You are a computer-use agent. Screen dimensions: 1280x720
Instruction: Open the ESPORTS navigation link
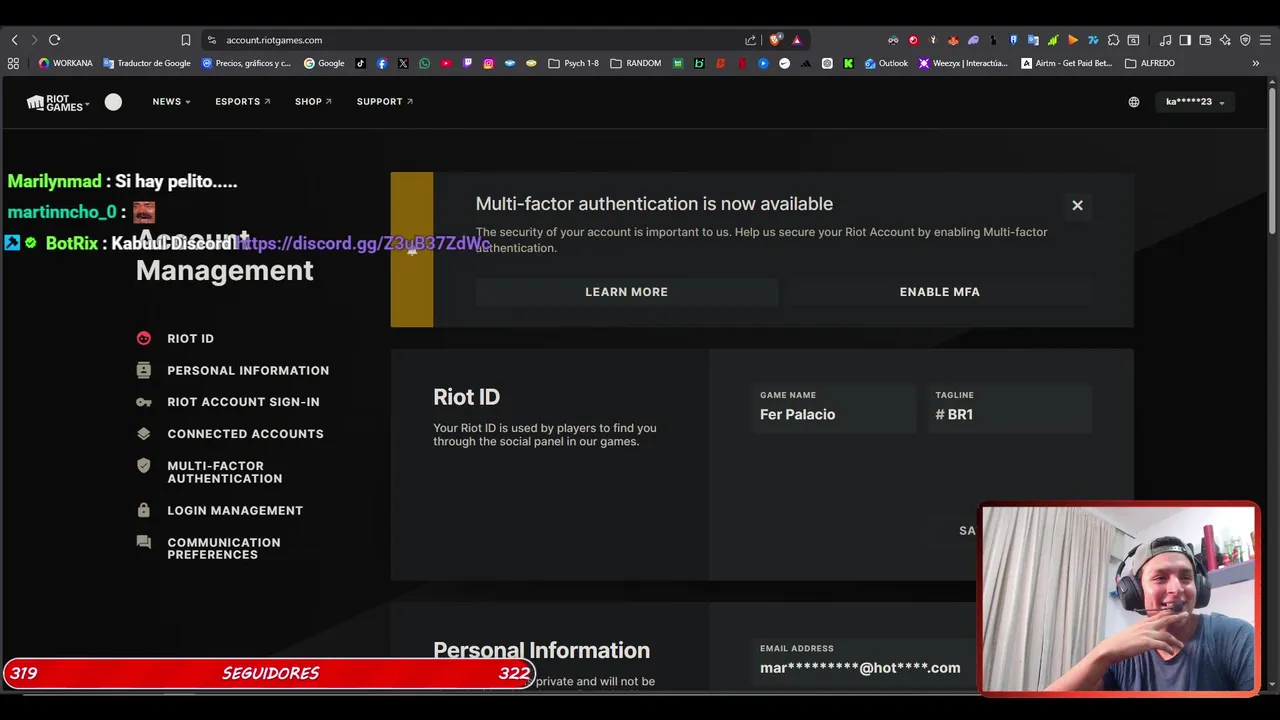(x=243, y=102)
